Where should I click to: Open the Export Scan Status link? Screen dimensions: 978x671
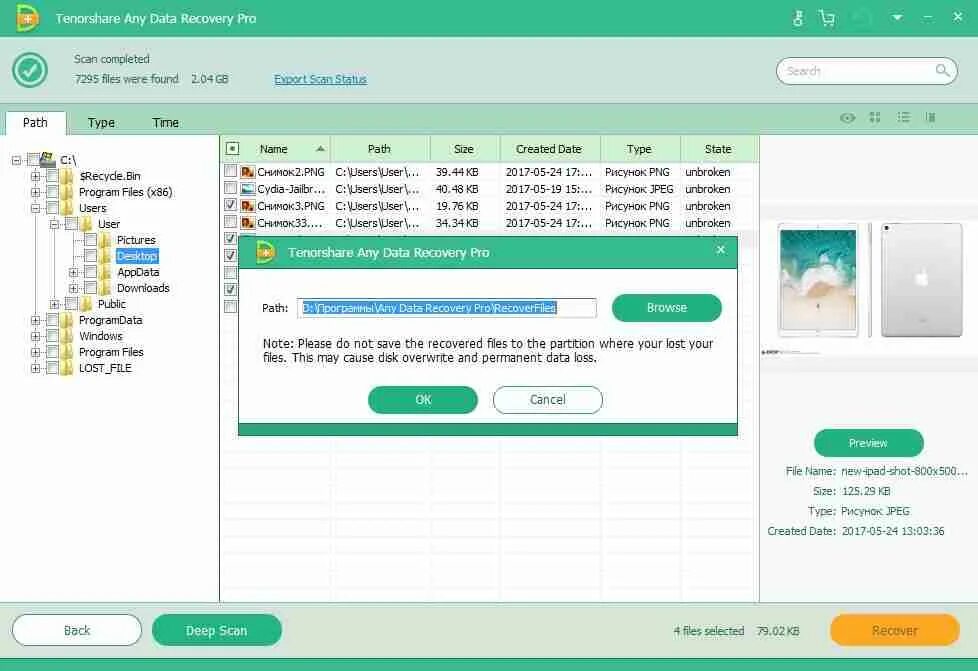pos(320,79)
